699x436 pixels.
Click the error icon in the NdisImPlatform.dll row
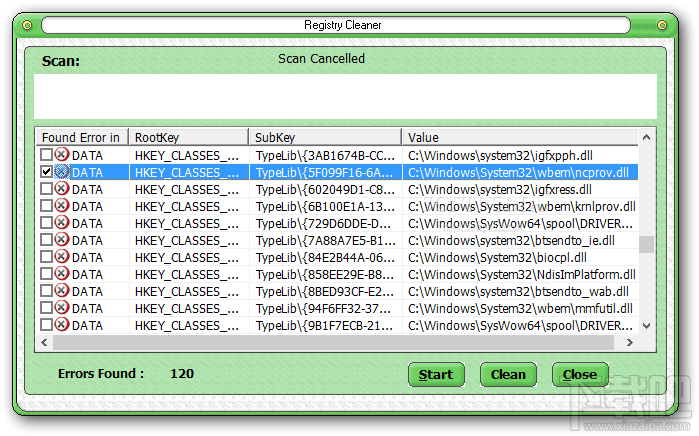[x=62, y=273]
